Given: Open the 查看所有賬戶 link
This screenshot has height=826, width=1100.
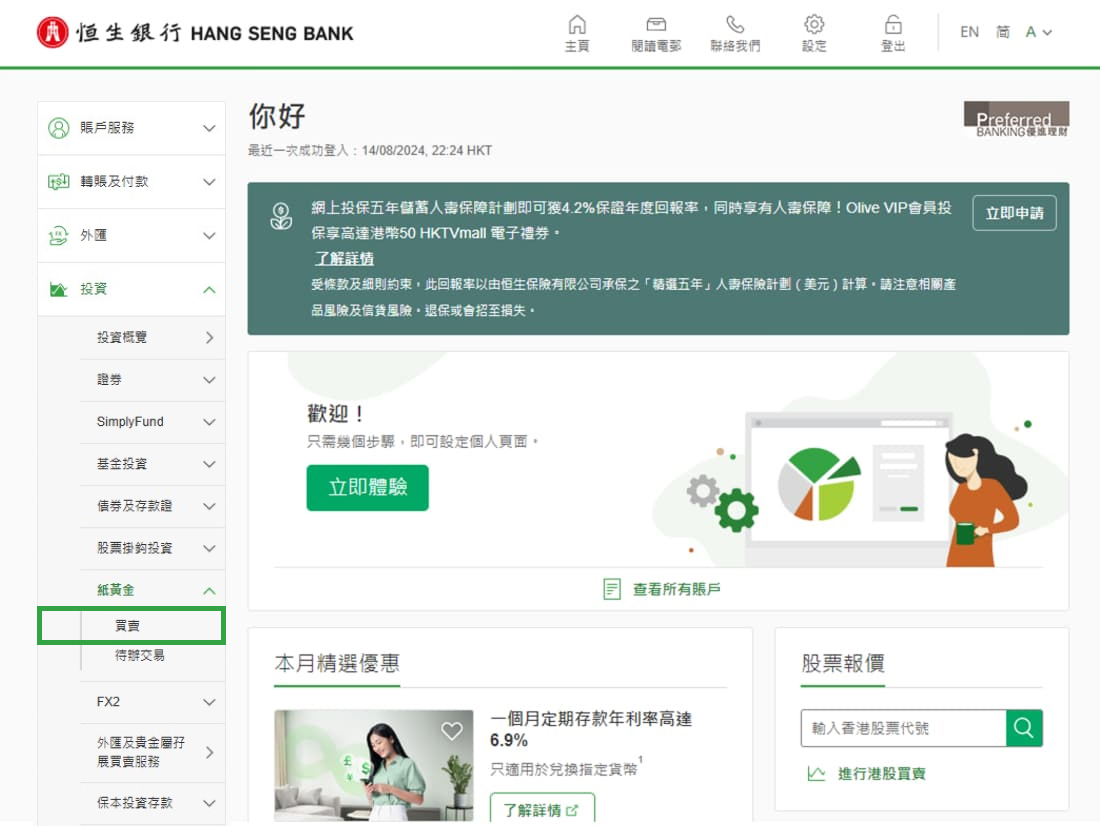Looking at the screenshot, I should click(x=662, y=589).
